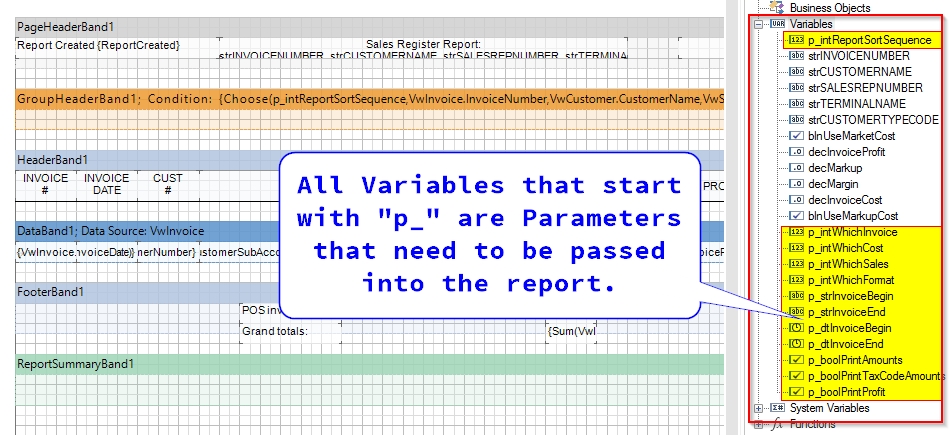Select the p_boolPrintProfit parameter name
Viewport: 949px width, 435px height.
[847, 392]
